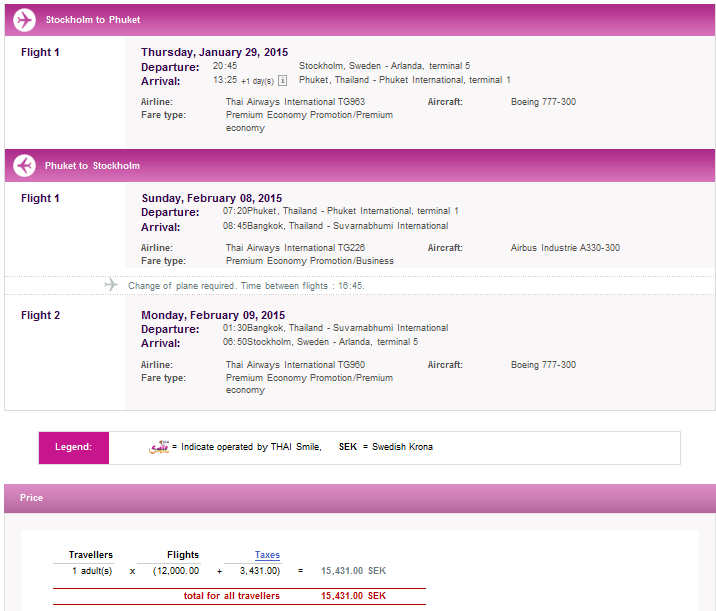Click the grey plane icon at Change of plane required

pos(111,285)
